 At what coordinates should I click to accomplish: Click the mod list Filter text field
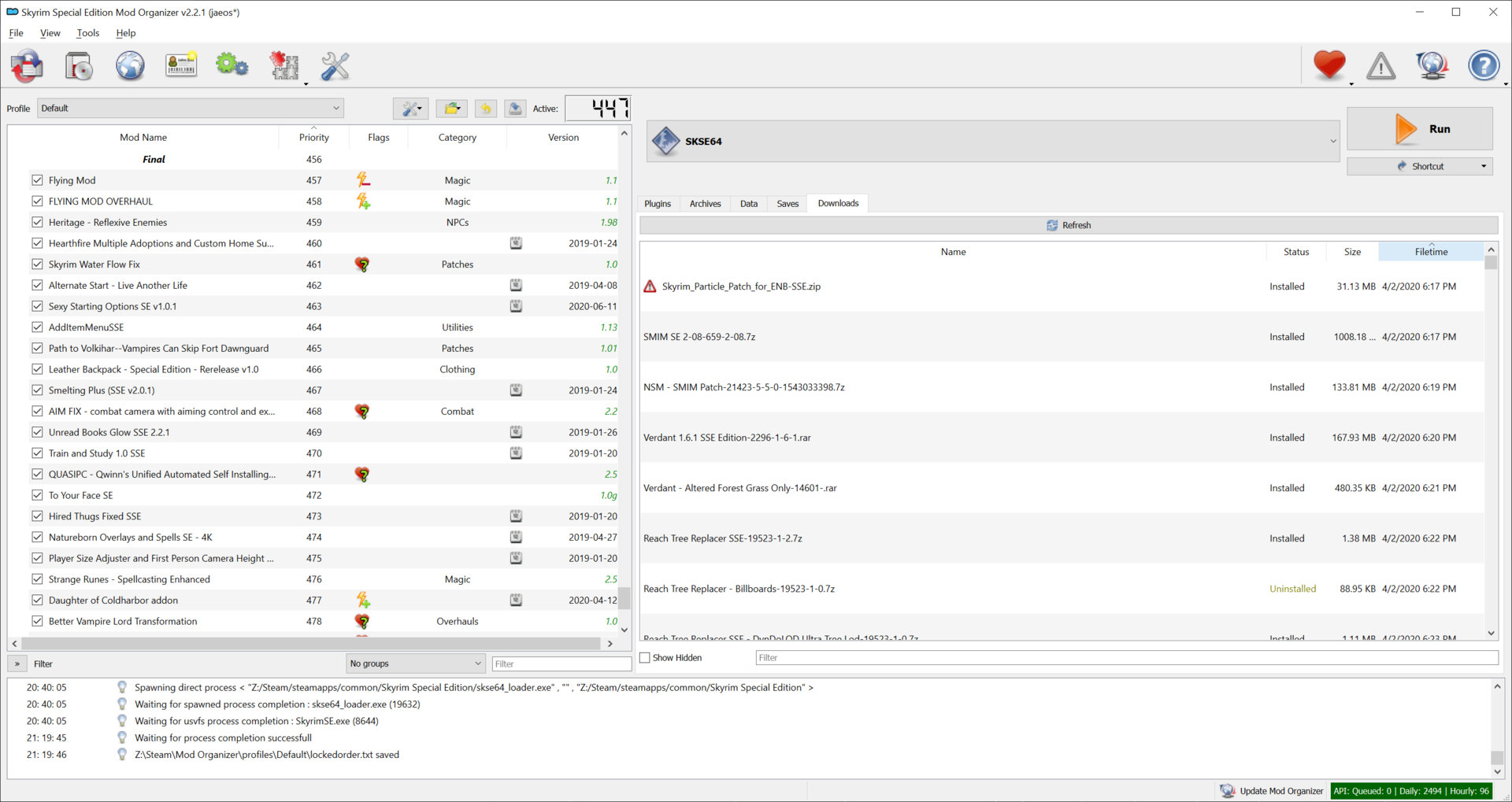point(561,663)
